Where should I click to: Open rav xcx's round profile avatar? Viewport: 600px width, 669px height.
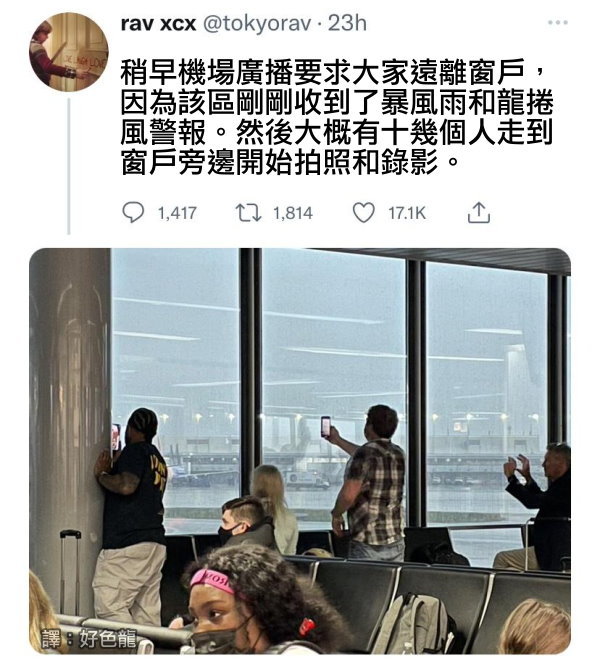click(69, 52)
